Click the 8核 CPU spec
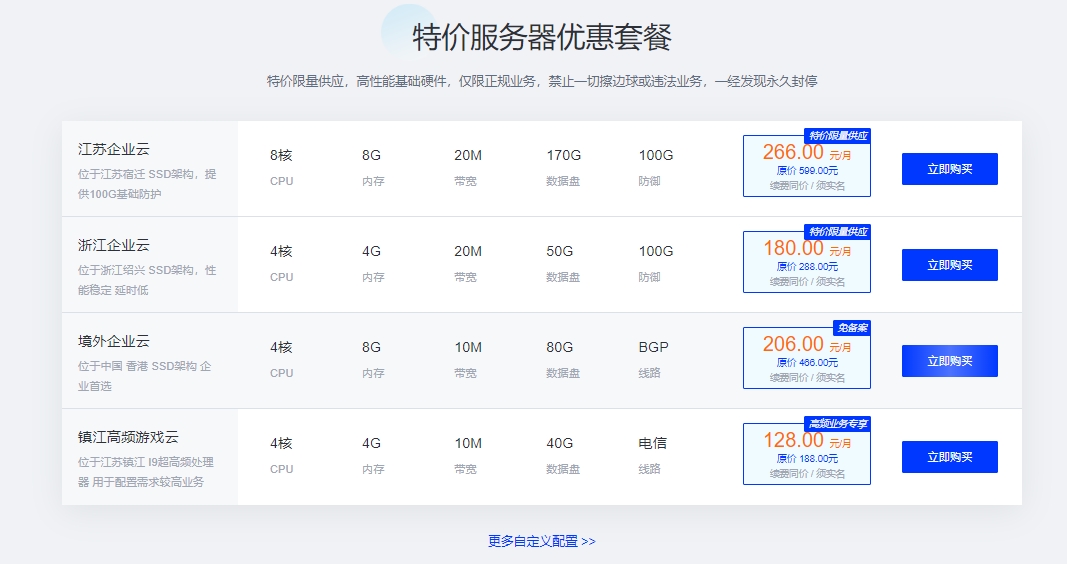Image resolution: width=1067 pixels, height=564 pixels. tap(281, 156)
